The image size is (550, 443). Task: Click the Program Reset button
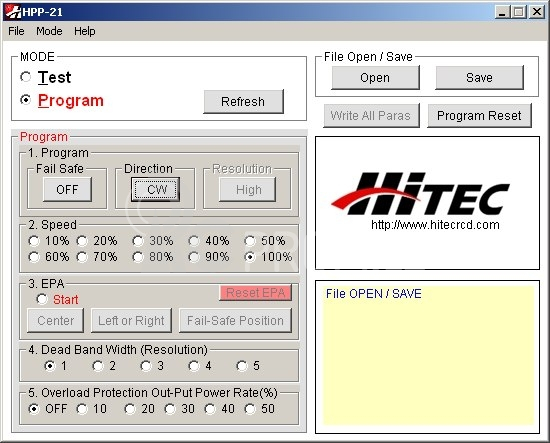[479, 115]
